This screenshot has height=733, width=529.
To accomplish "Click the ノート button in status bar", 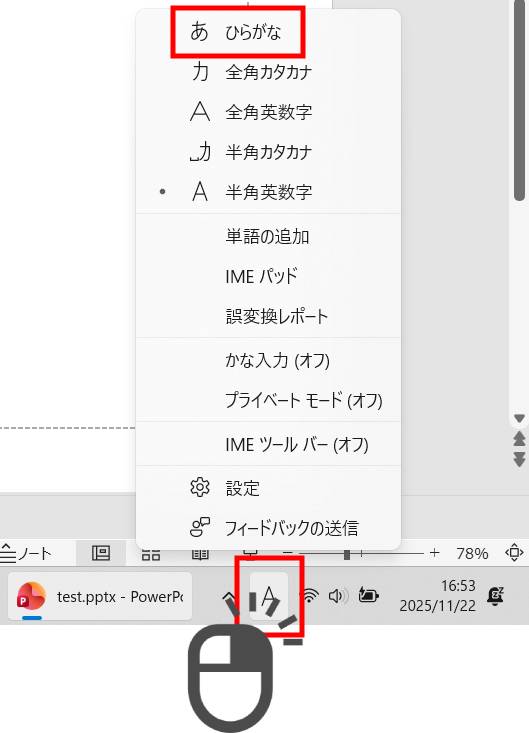I will (26, 553).
